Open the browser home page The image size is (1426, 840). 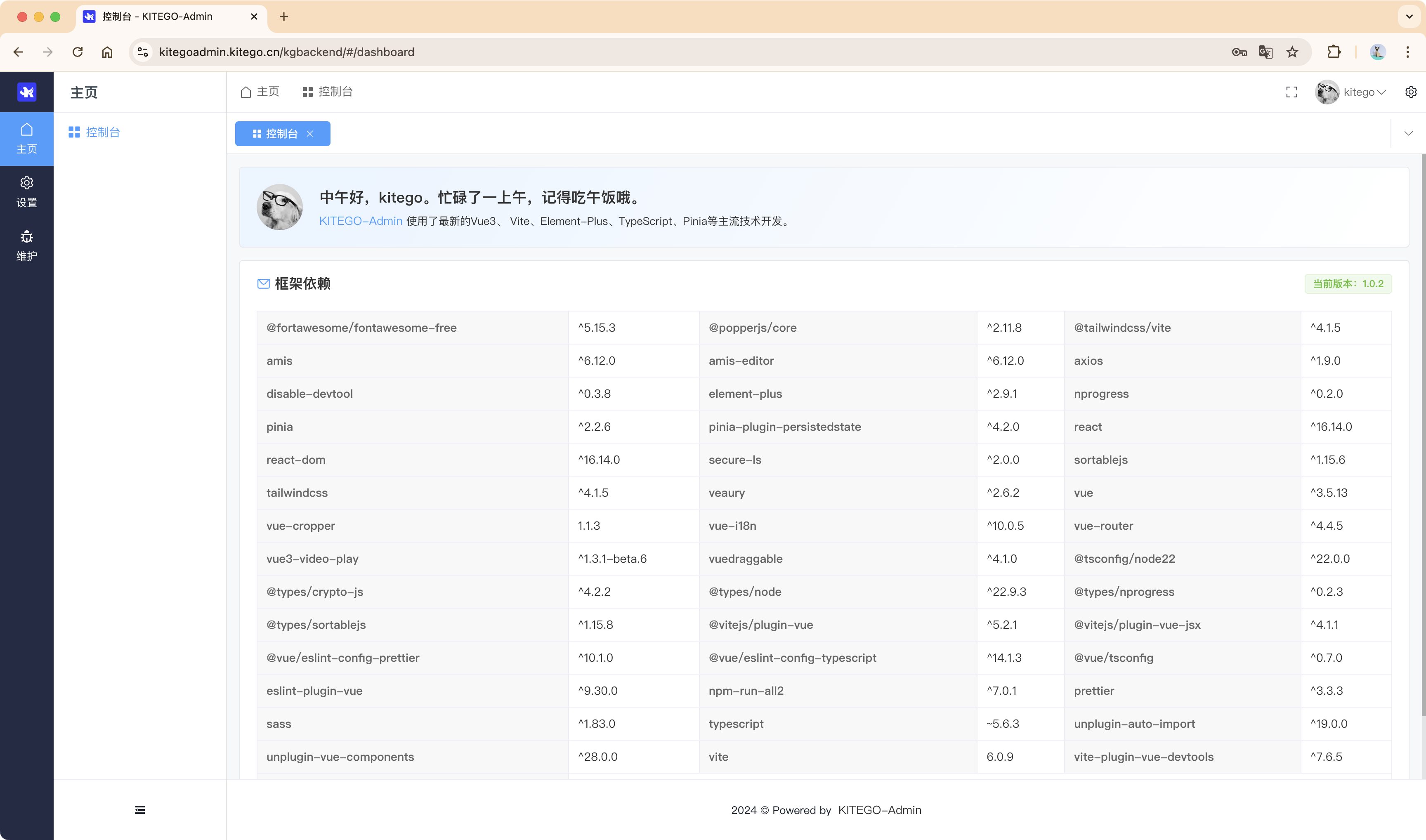tap(107, 52)
